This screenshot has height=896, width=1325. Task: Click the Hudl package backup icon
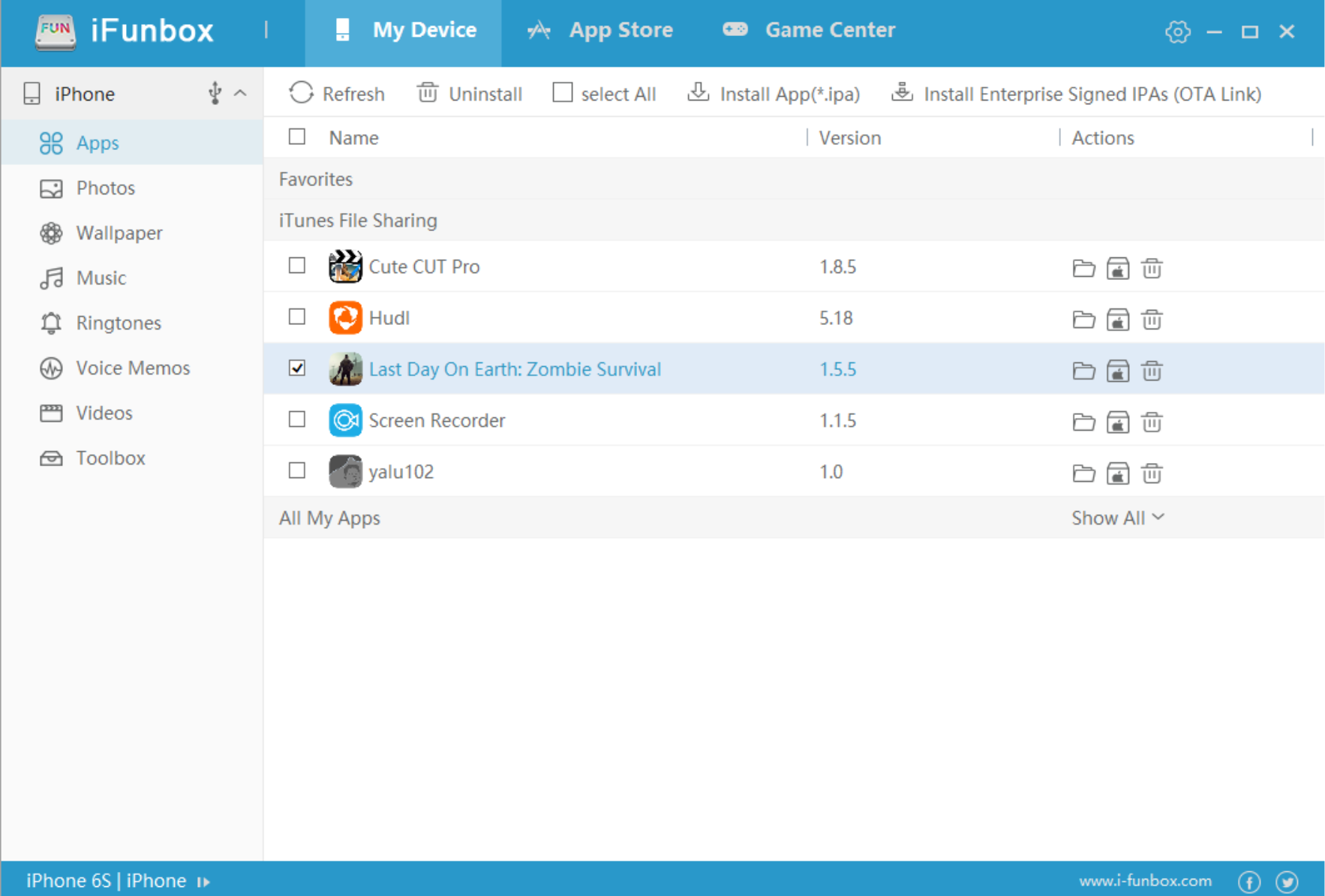(1118, 320)
